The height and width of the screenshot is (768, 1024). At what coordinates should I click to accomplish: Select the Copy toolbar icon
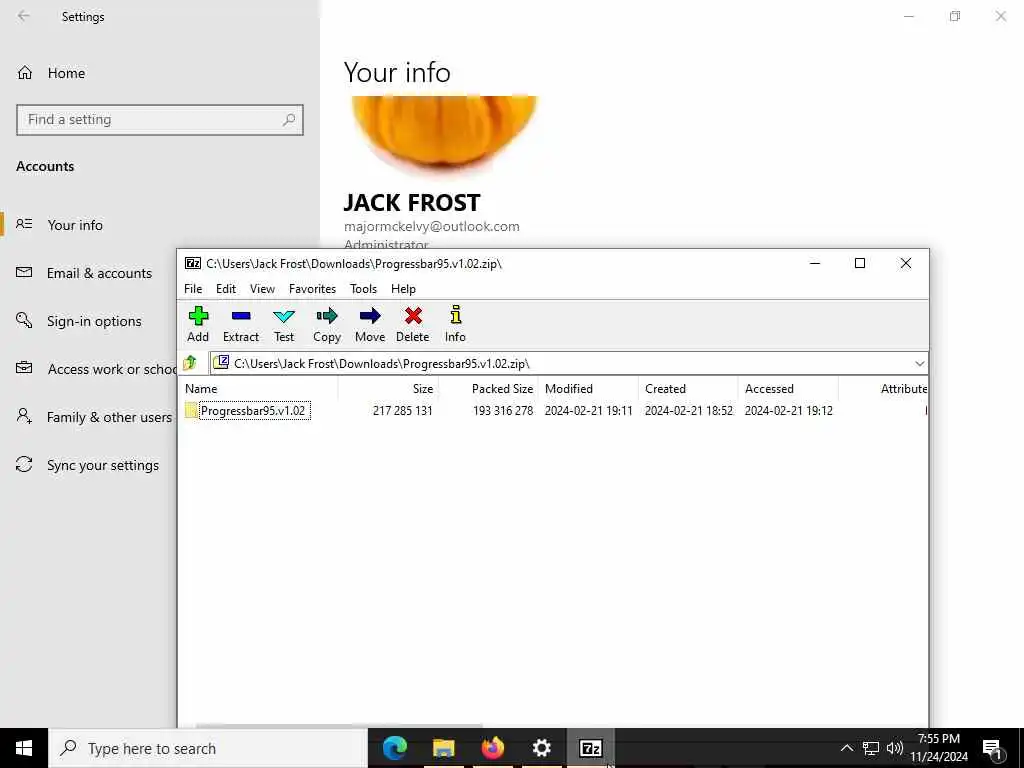[x=327, y=325]
